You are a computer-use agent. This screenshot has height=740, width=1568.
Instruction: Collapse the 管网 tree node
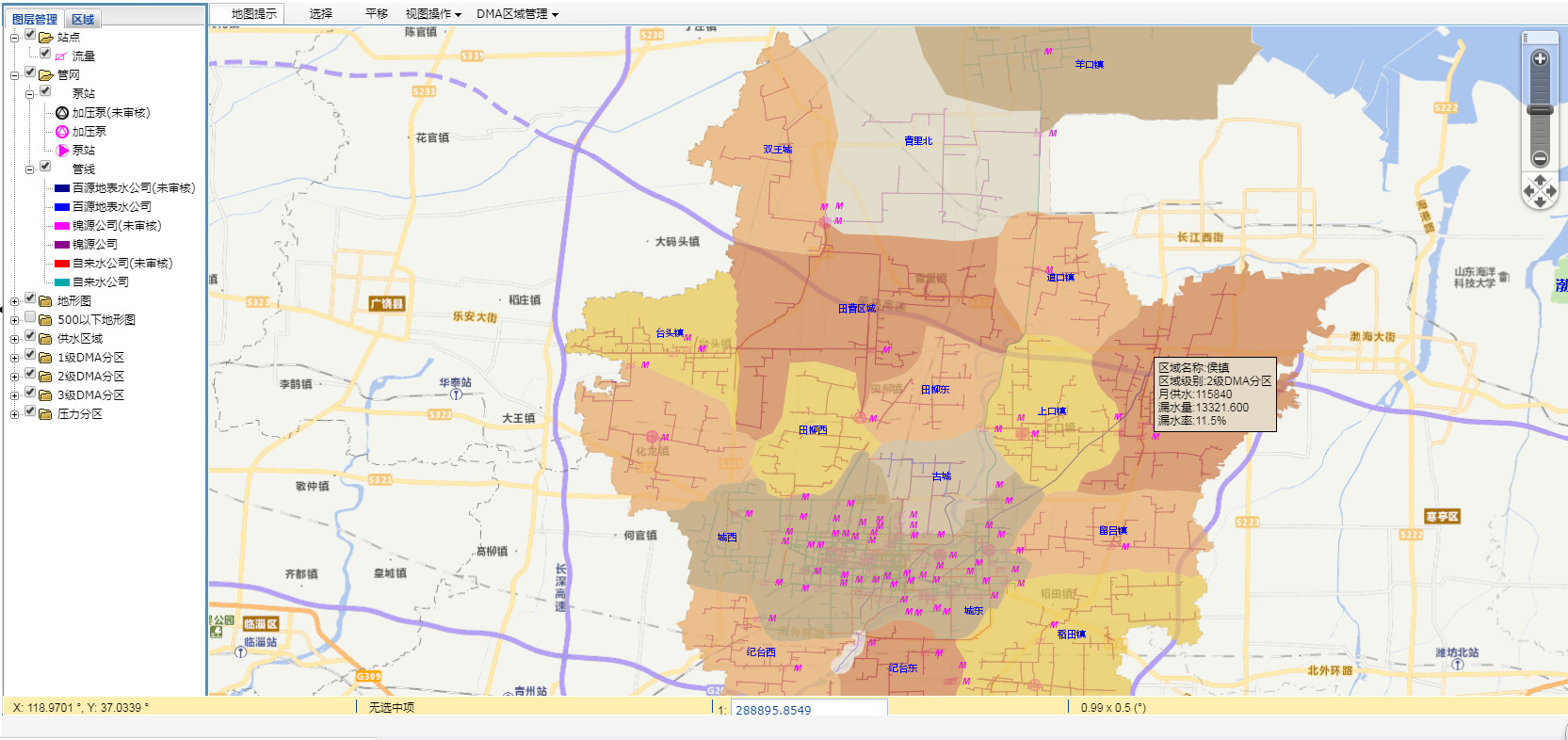14,75
